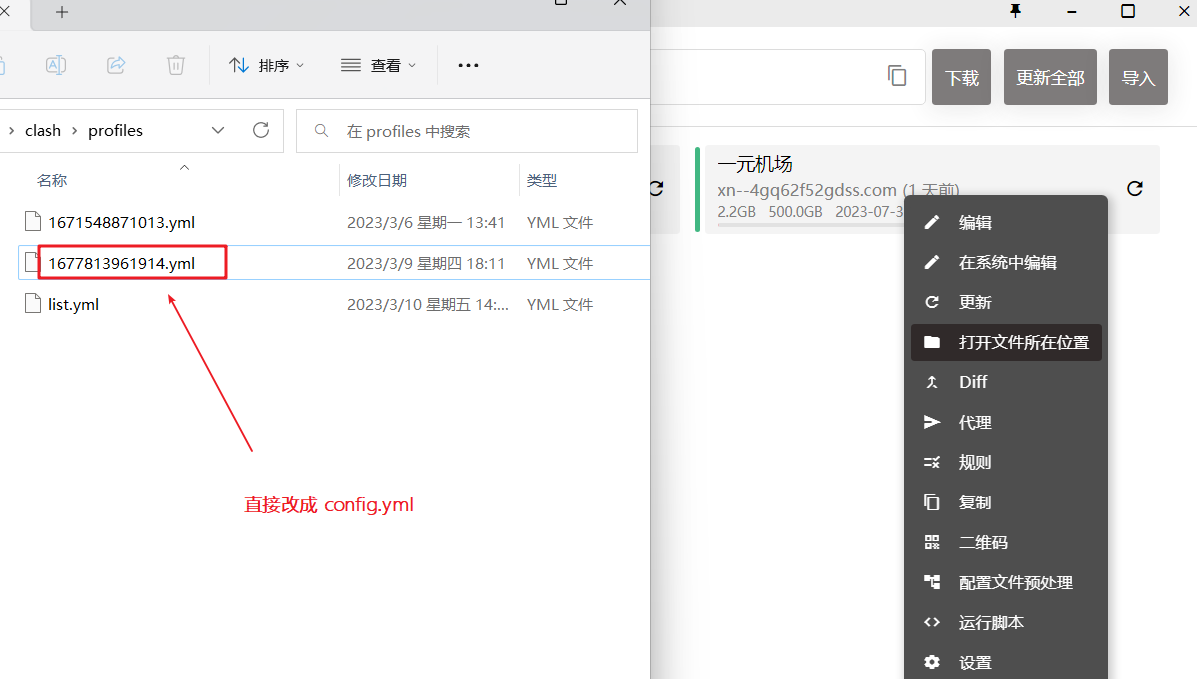
Task: Click the search box for profiles folder
Action: click(467, 131)
